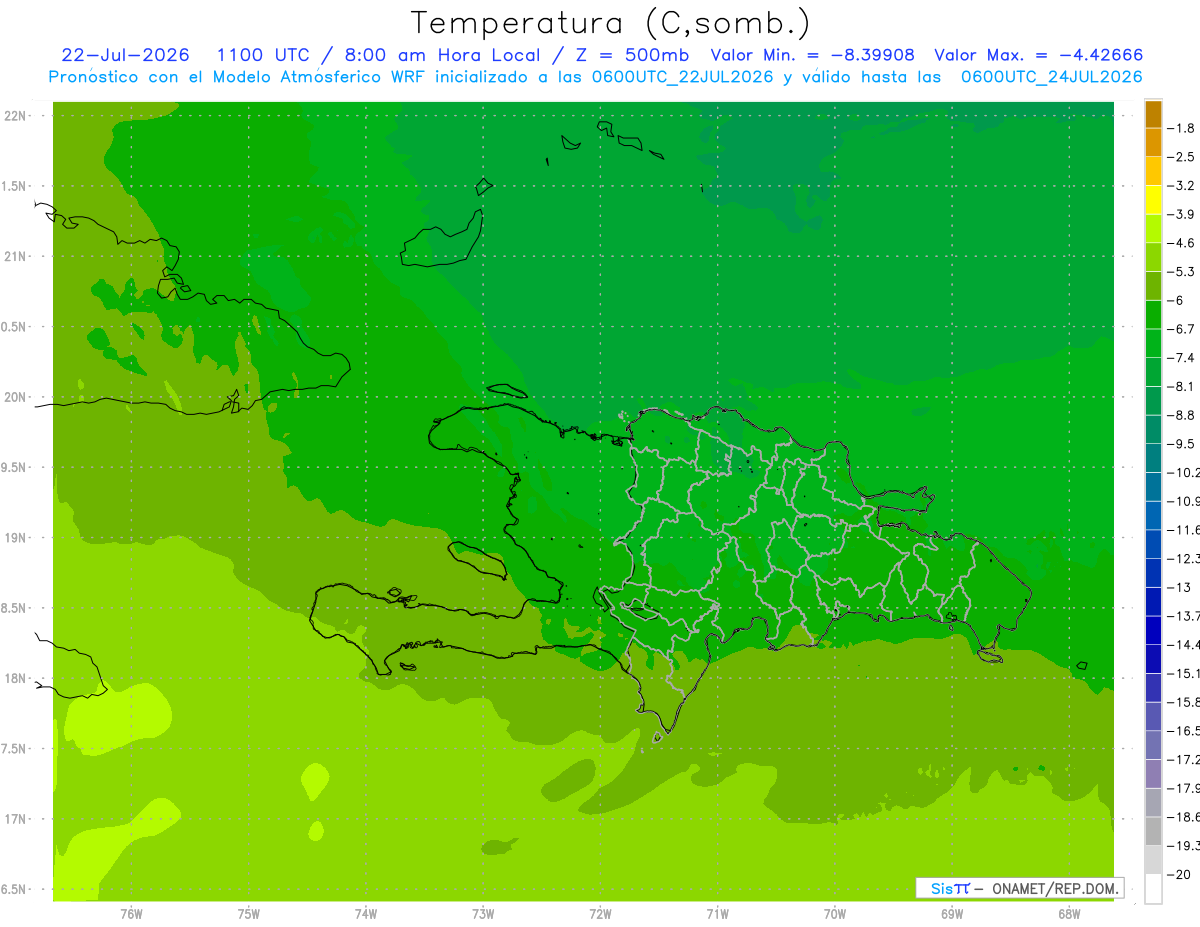This screenshot has width=1200, height=927.
Task: Click the '76W' longitude axis label
Action: click(131, 914)
